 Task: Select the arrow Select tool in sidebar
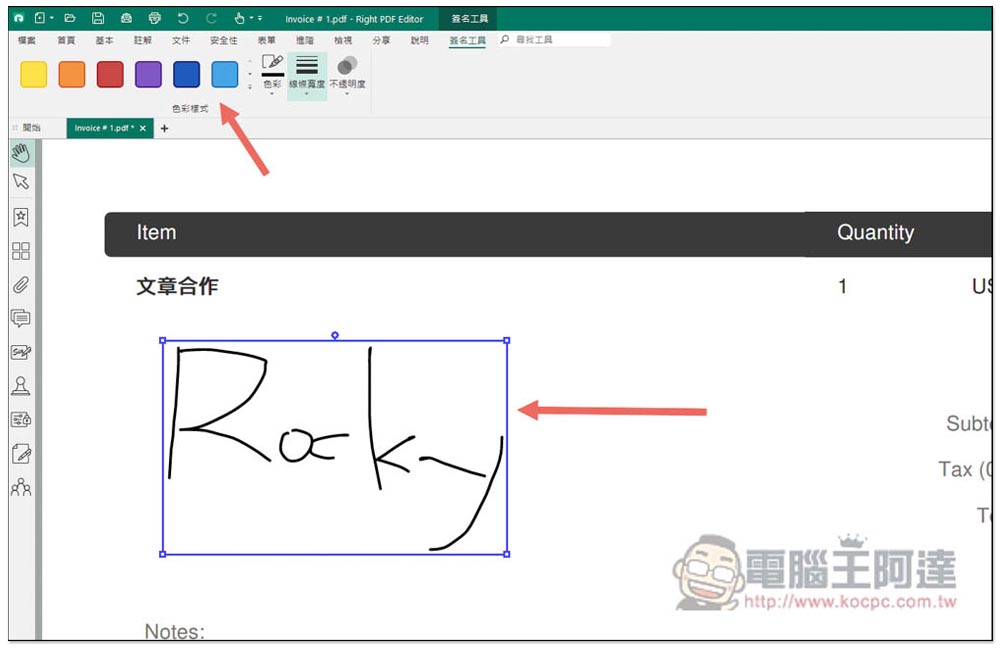(x=20, y=182)
